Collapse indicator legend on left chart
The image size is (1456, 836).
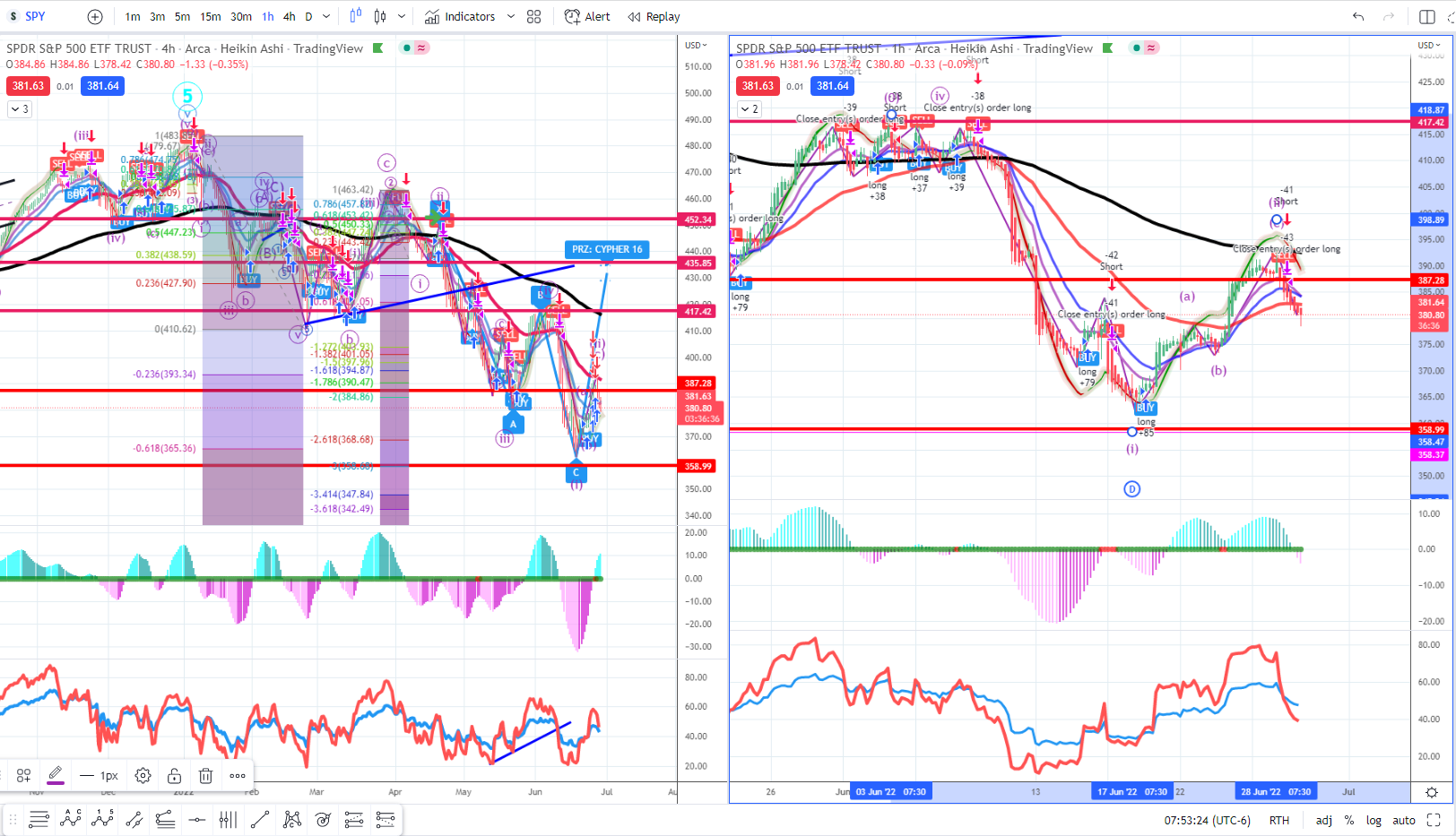pyautogui.click(x=20, y=108)
